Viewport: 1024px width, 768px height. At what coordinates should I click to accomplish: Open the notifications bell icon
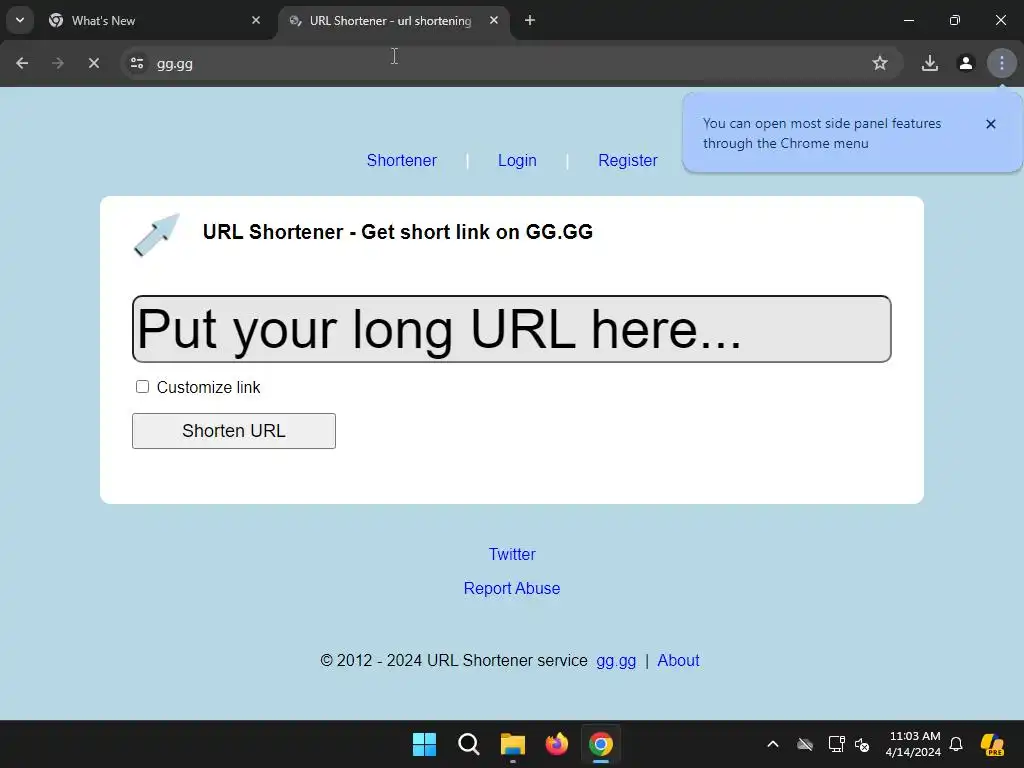pos(956,744)
